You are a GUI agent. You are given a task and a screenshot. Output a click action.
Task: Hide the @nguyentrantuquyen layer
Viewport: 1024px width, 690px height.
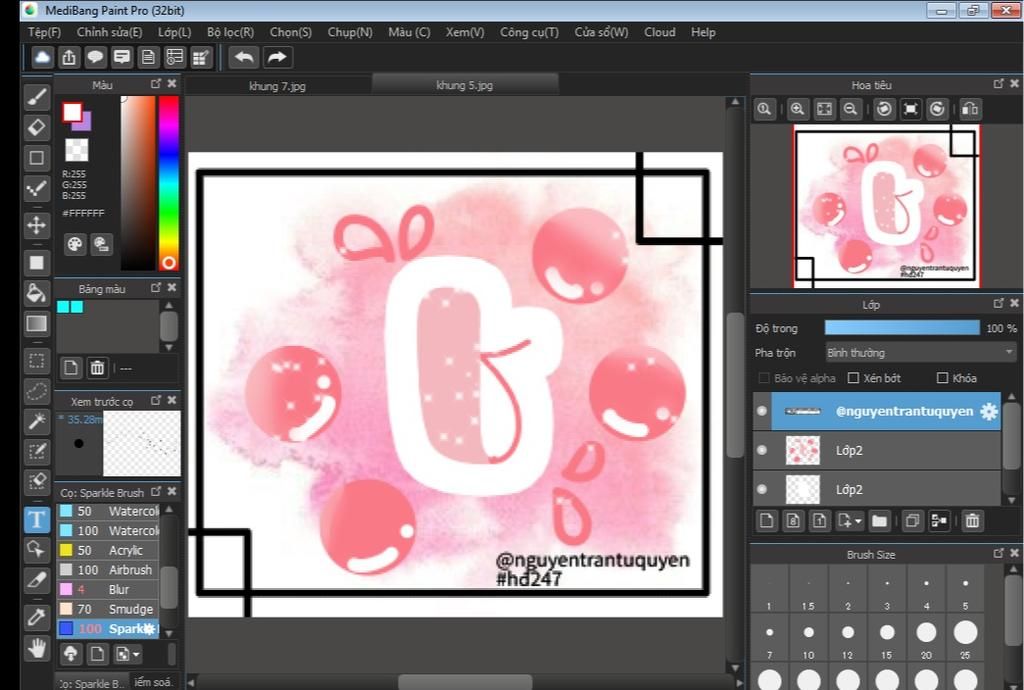coord(761,411)
